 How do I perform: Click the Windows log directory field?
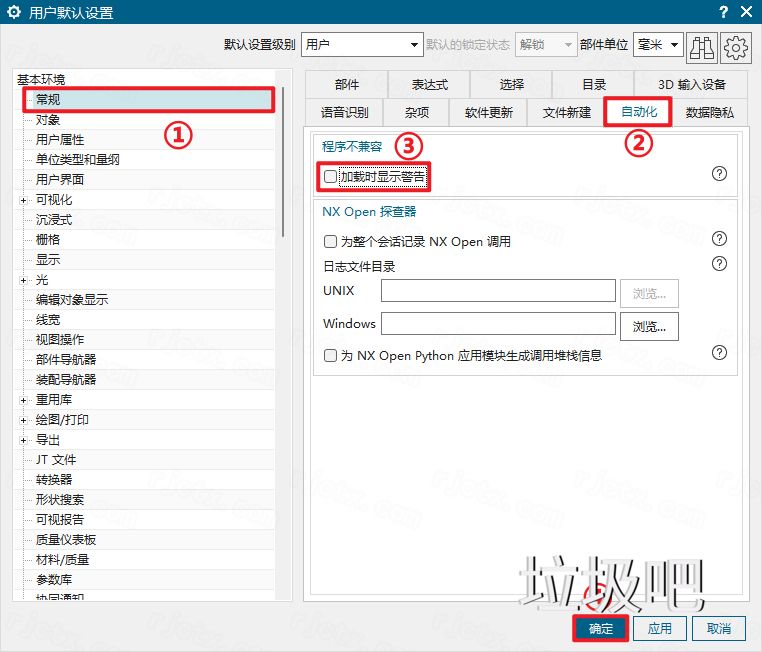pos(498,324)
